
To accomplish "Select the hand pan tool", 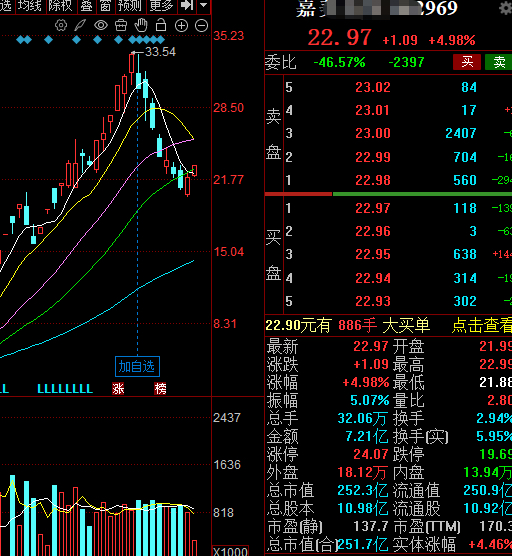I will 141,26.
